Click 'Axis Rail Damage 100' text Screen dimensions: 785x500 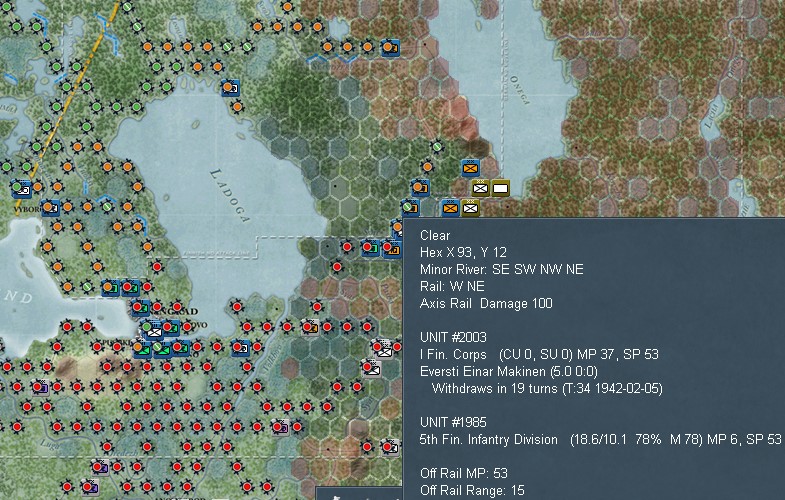486,303
